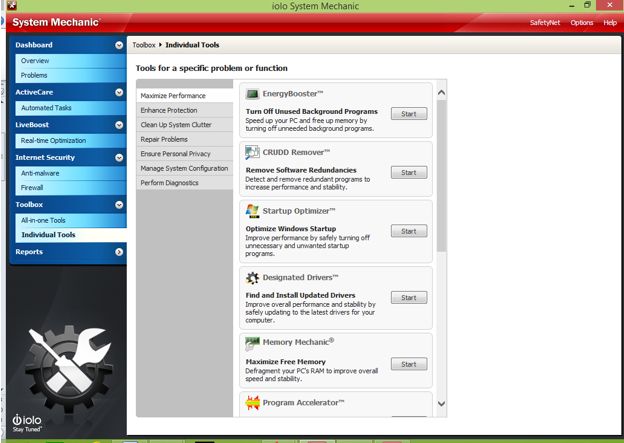The image size is (624, 443).
Task: Click the Memory Mechanic chip icon
Action: 252,343
